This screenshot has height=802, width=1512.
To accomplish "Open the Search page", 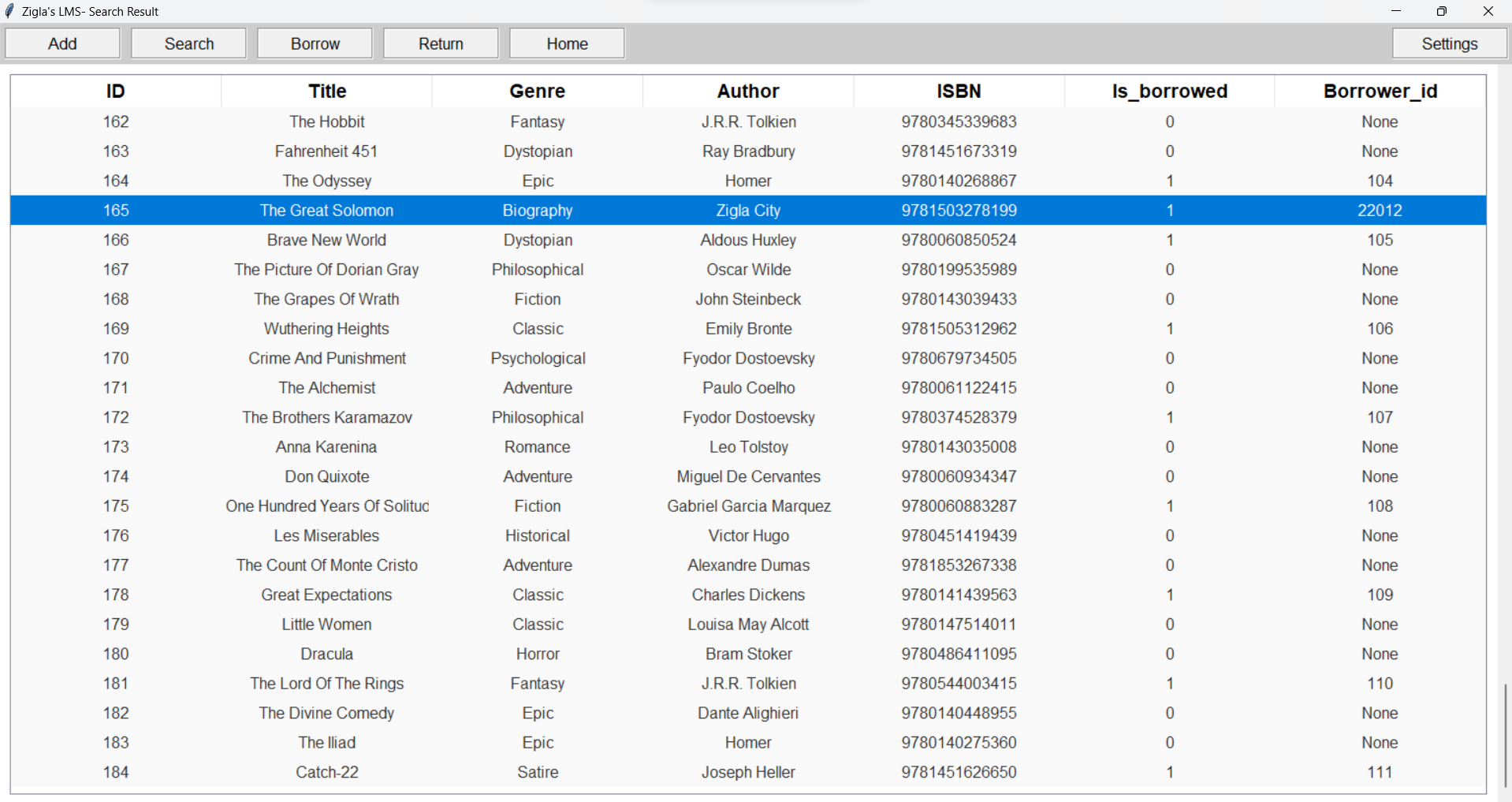I will (x=188, y=43).
